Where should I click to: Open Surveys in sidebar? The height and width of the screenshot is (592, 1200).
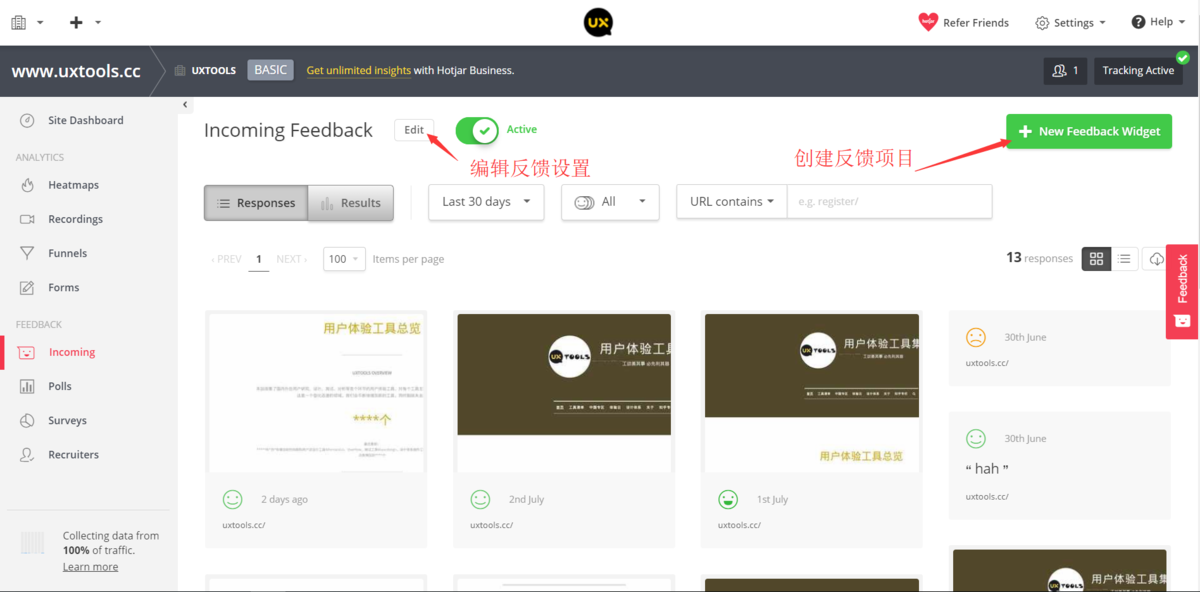67,420
